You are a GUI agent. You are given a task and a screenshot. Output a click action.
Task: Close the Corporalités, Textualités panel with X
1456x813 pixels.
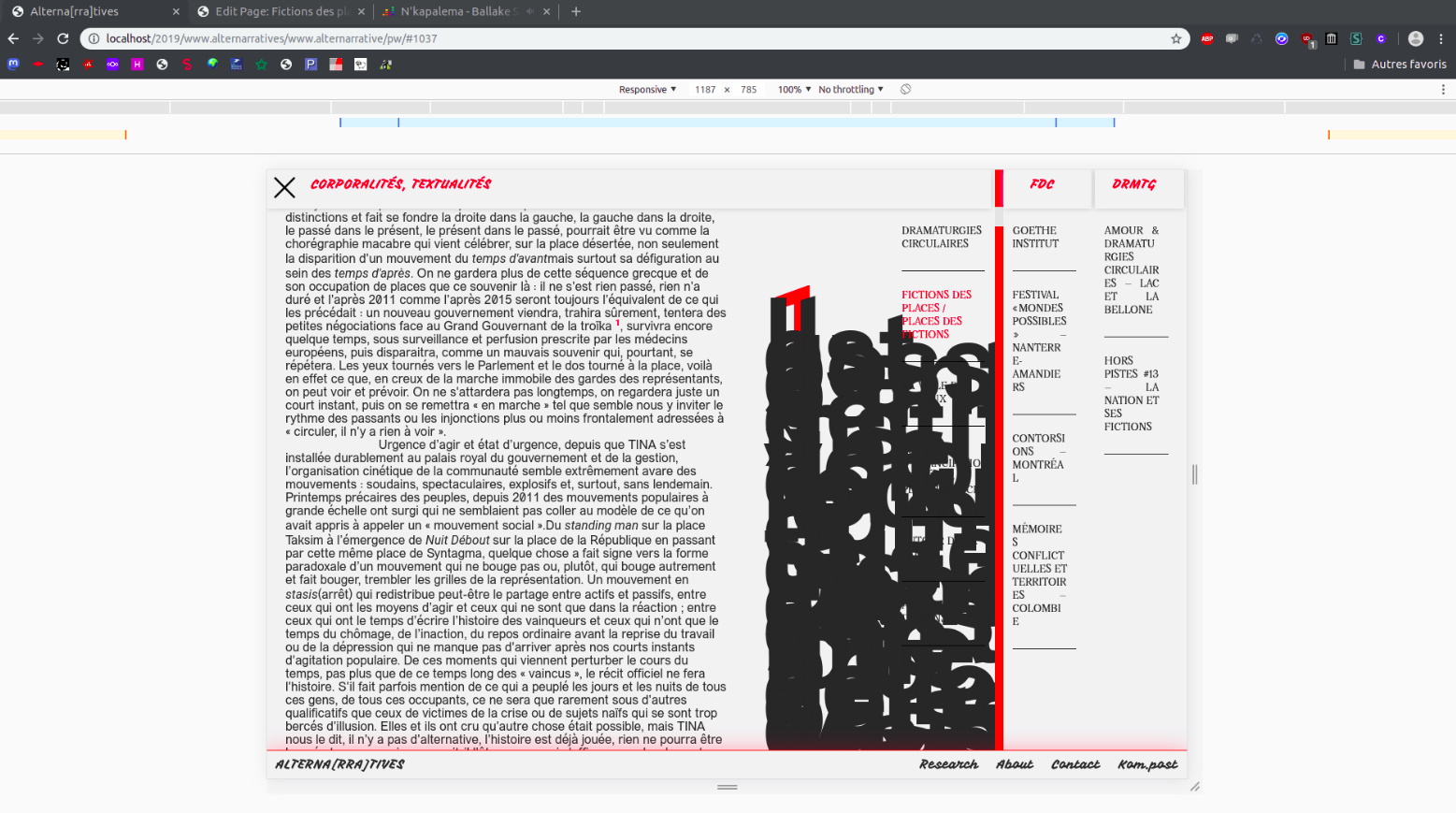[x=284, y=188]
